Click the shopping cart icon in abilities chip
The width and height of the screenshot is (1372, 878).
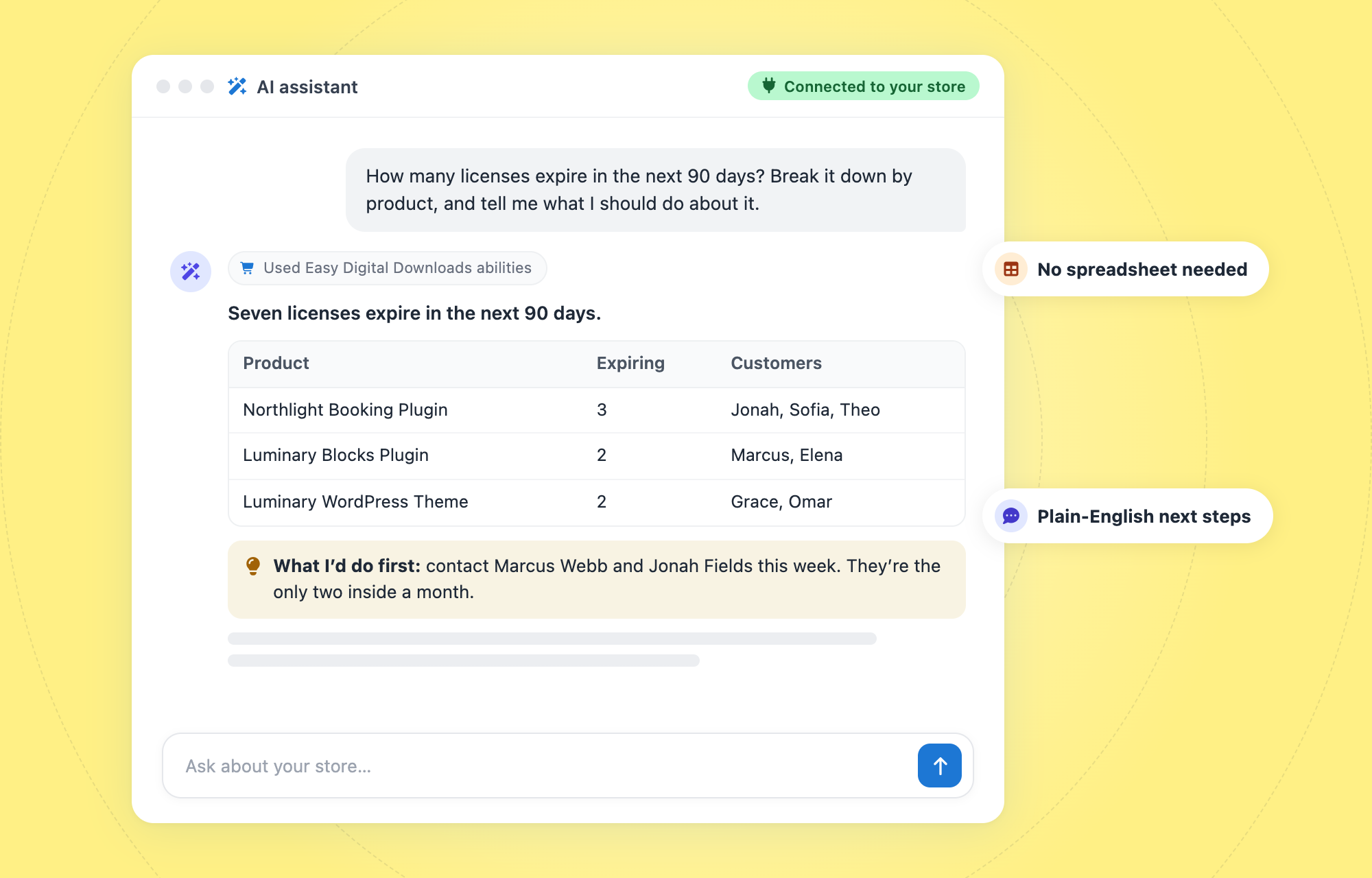(248, 268)
